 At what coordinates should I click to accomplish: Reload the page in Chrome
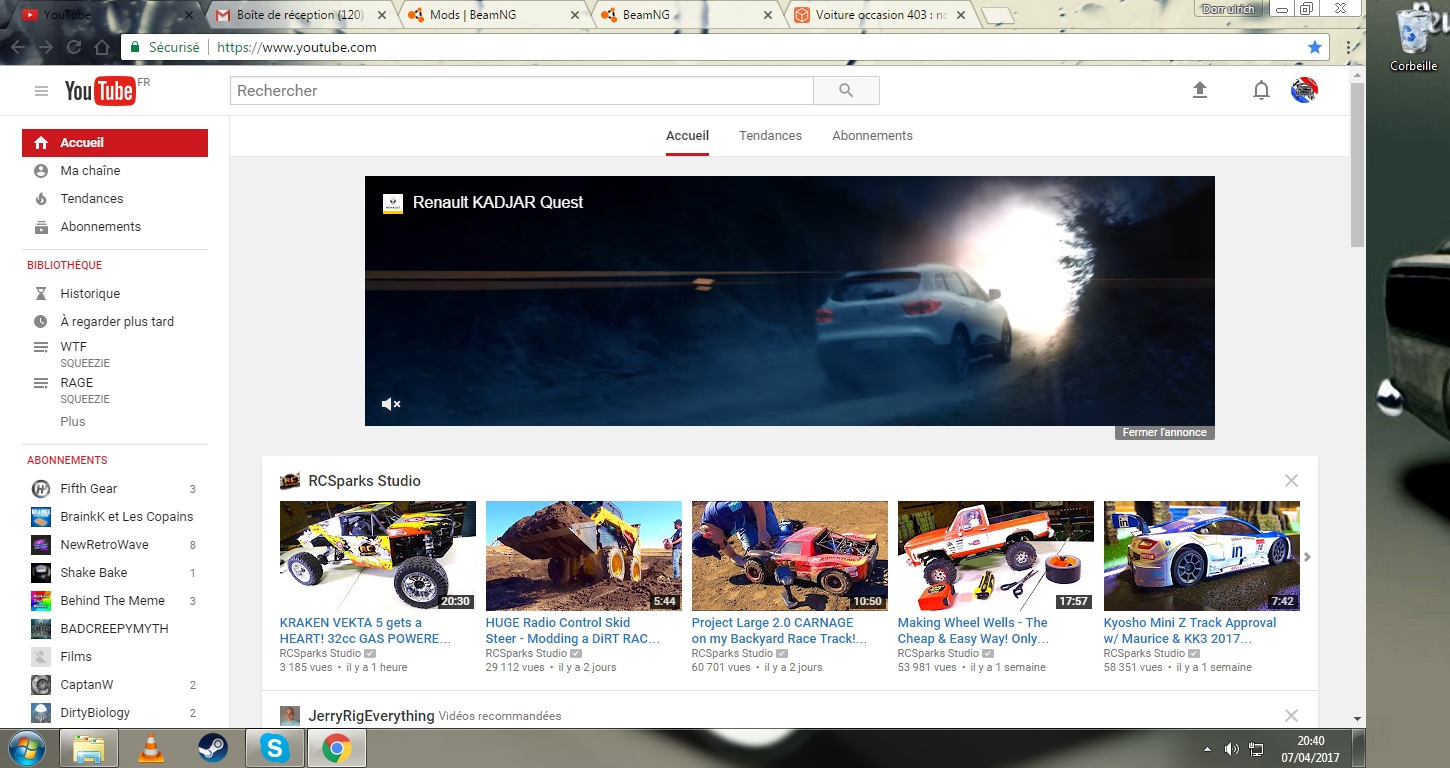(74, 47)
